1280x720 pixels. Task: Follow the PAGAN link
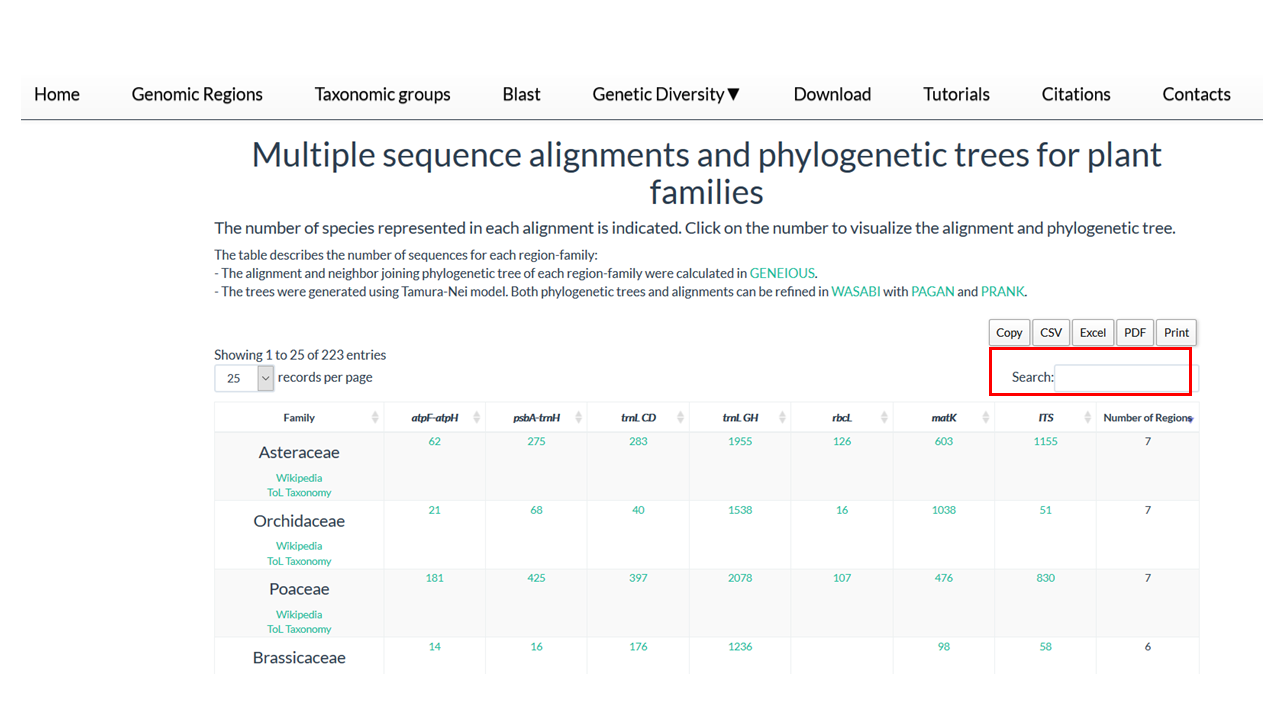point(932,292)
